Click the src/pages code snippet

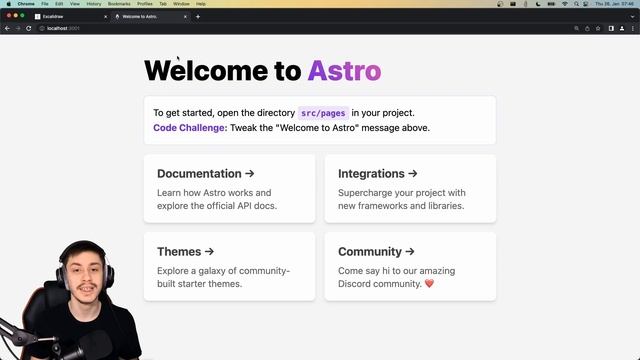pos(323,113)
